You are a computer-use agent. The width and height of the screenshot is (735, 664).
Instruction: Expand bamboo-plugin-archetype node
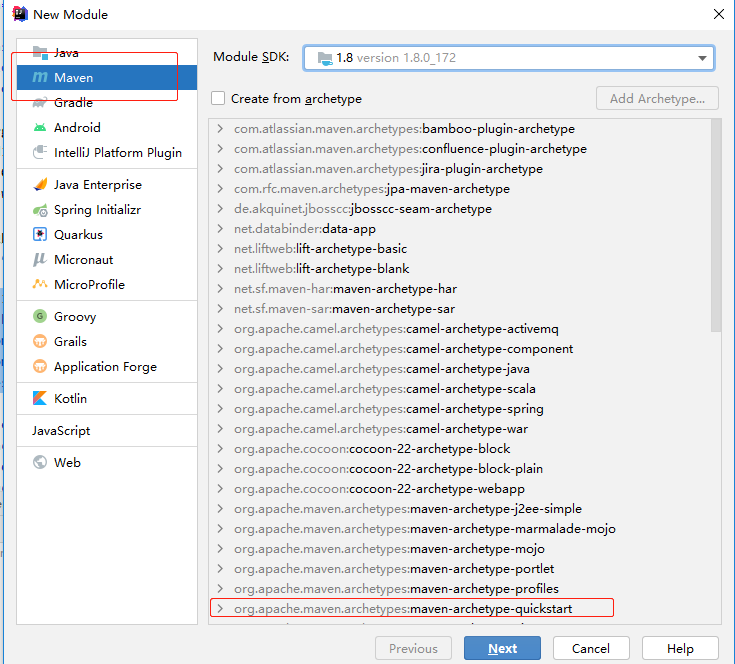[220, 128]
